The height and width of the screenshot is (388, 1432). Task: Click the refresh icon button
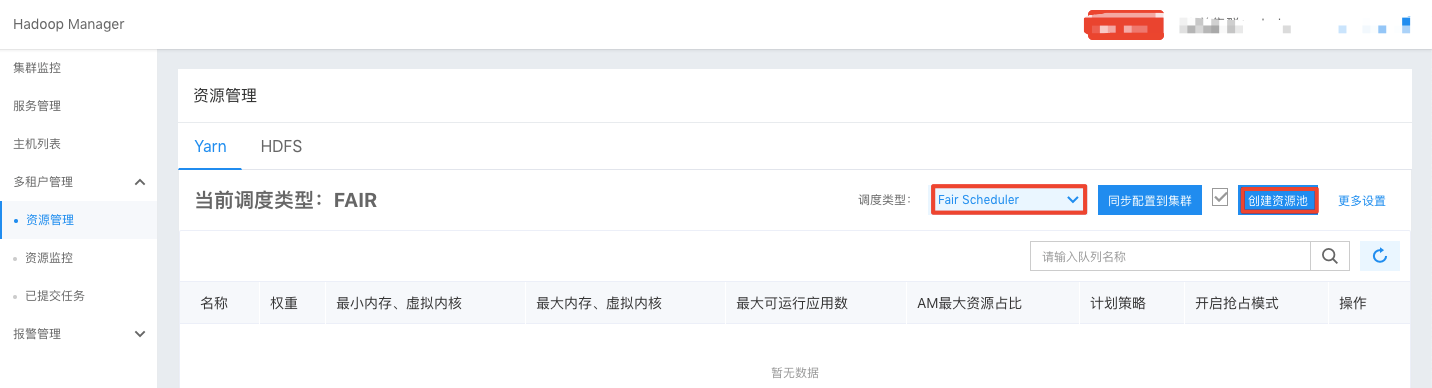click(1380, 256)
